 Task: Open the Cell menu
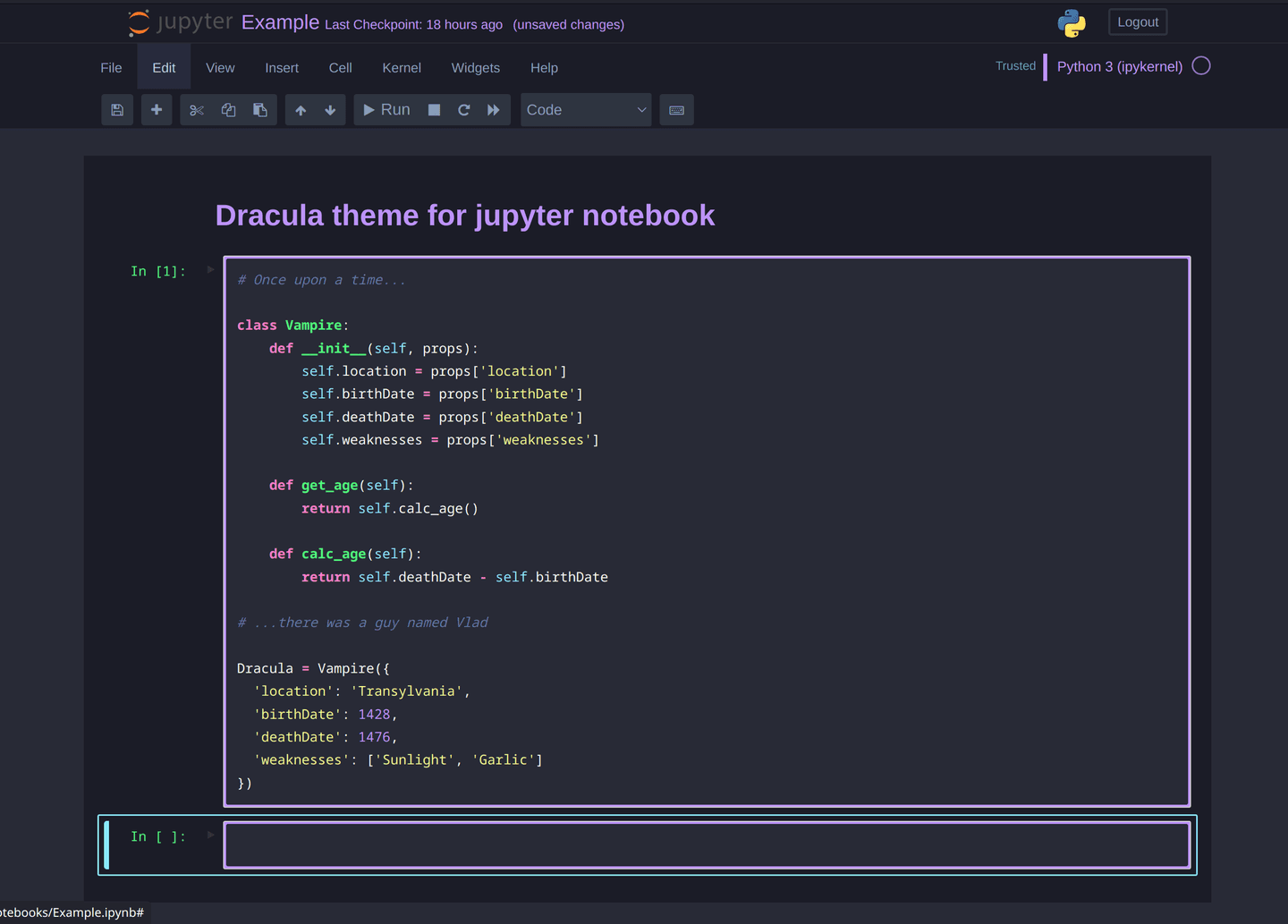[x=340, y=67]
